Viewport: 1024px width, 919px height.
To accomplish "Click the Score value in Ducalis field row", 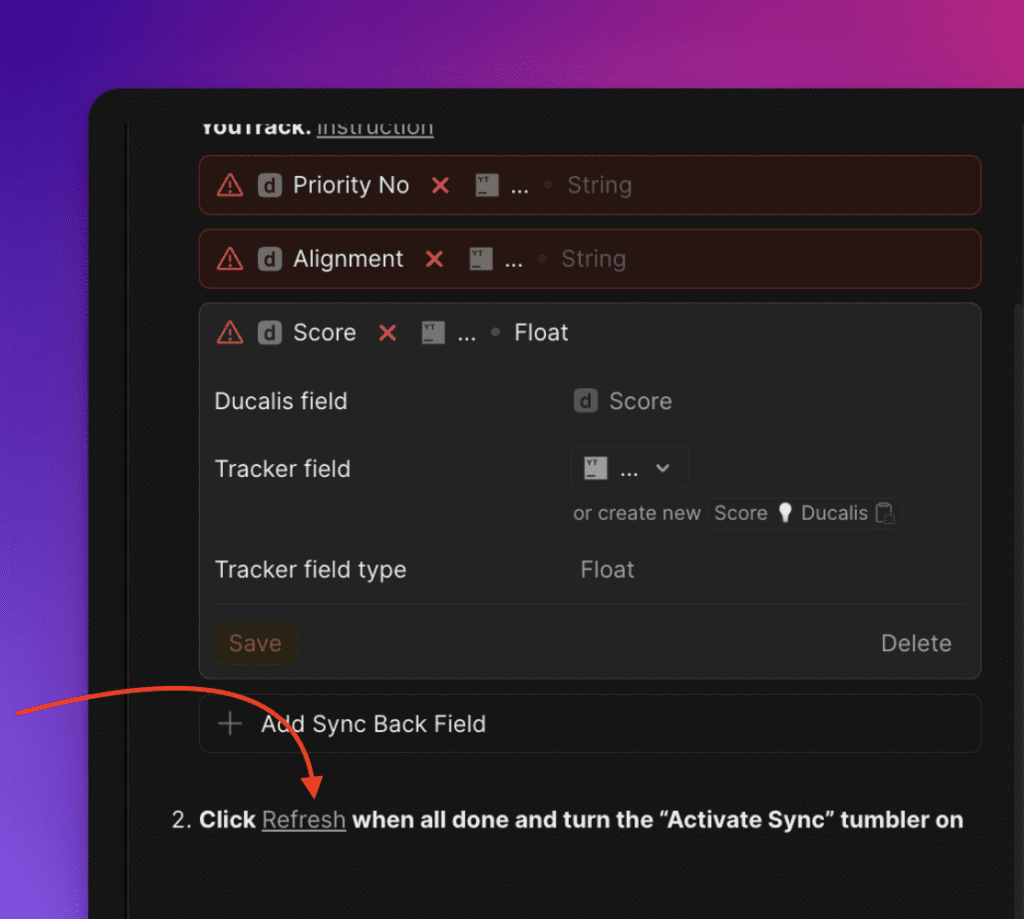I will pos(640,401).
